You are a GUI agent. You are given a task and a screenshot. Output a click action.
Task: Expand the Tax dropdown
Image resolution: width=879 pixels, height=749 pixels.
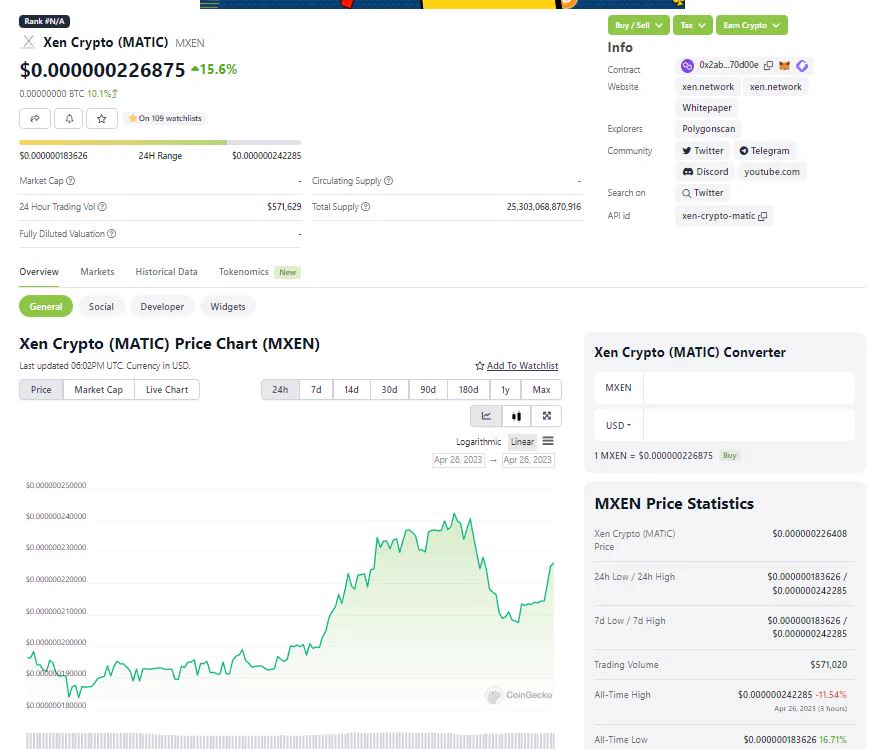[693, 25]
